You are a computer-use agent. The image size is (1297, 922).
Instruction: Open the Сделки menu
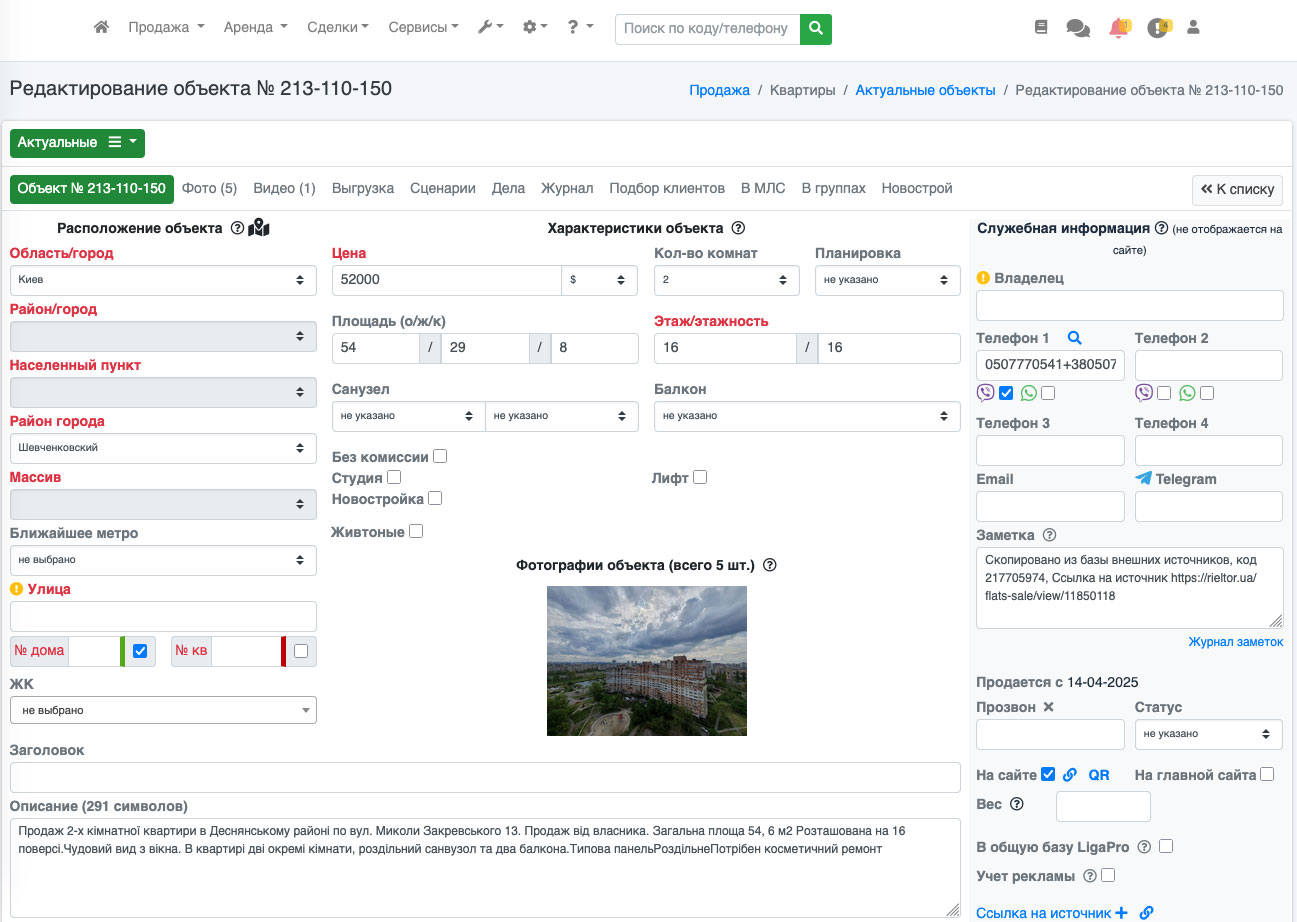[338, 28]
